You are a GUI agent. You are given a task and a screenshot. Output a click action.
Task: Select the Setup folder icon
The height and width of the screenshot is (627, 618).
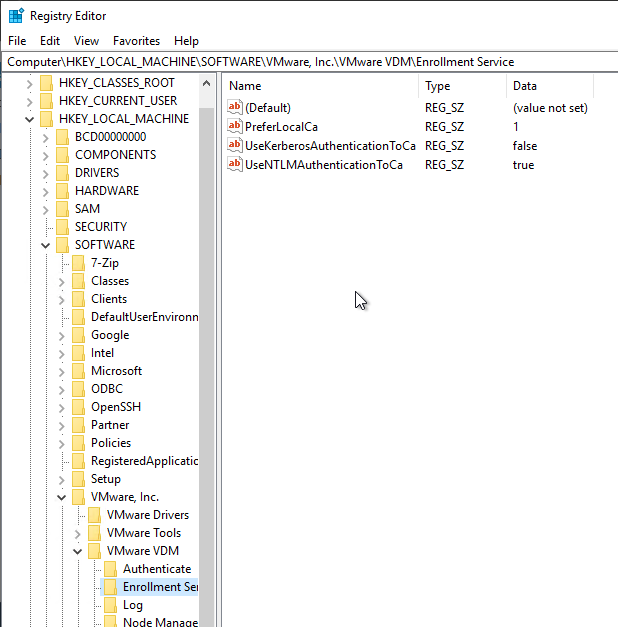pos(78,479)
